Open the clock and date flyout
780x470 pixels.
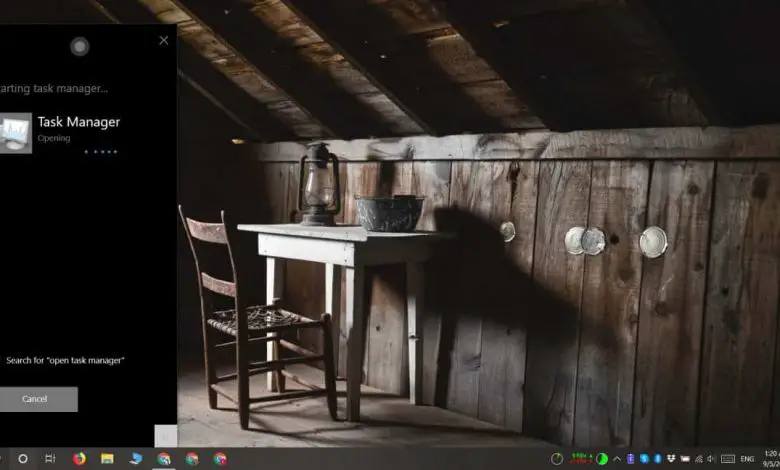[771, 459]
